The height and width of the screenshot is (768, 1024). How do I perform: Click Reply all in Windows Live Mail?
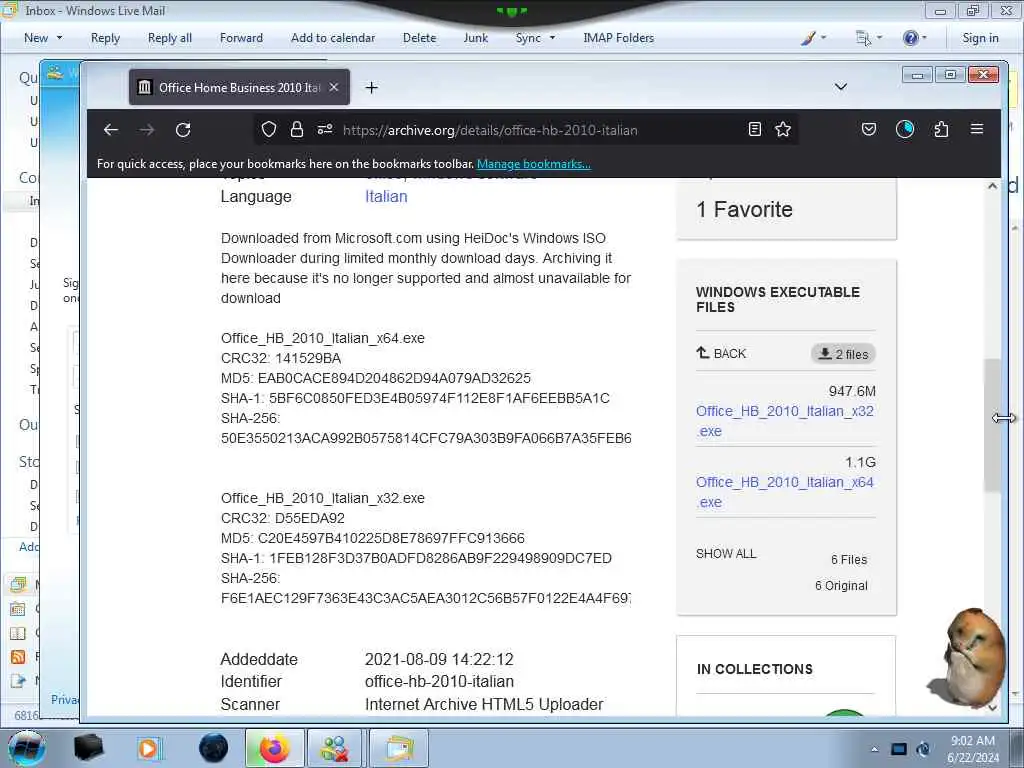(170, 38)
